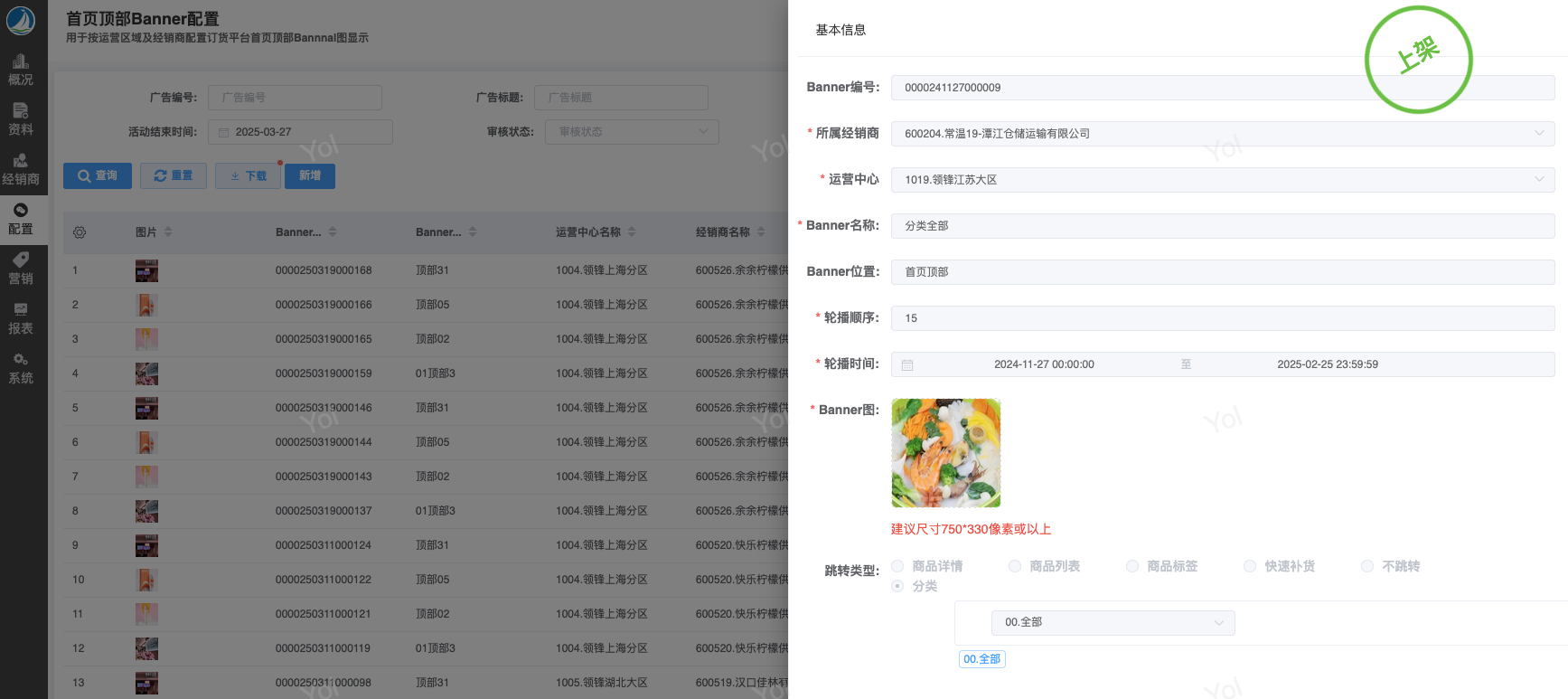Choose the 不跳转 radio option
The image size is (1568, 699).
1367,566
